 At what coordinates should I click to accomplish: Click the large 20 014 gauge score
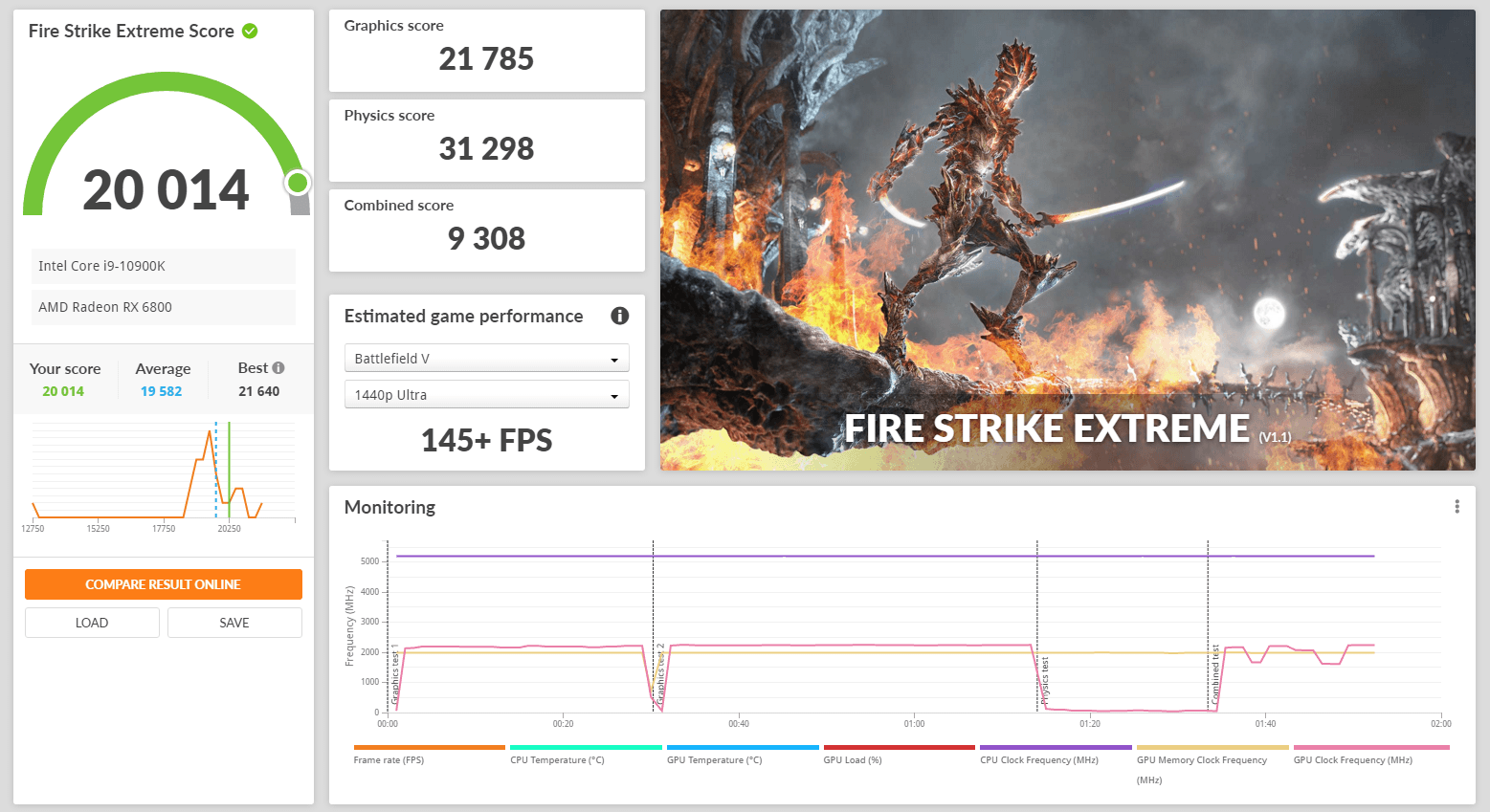pos(166,189)
